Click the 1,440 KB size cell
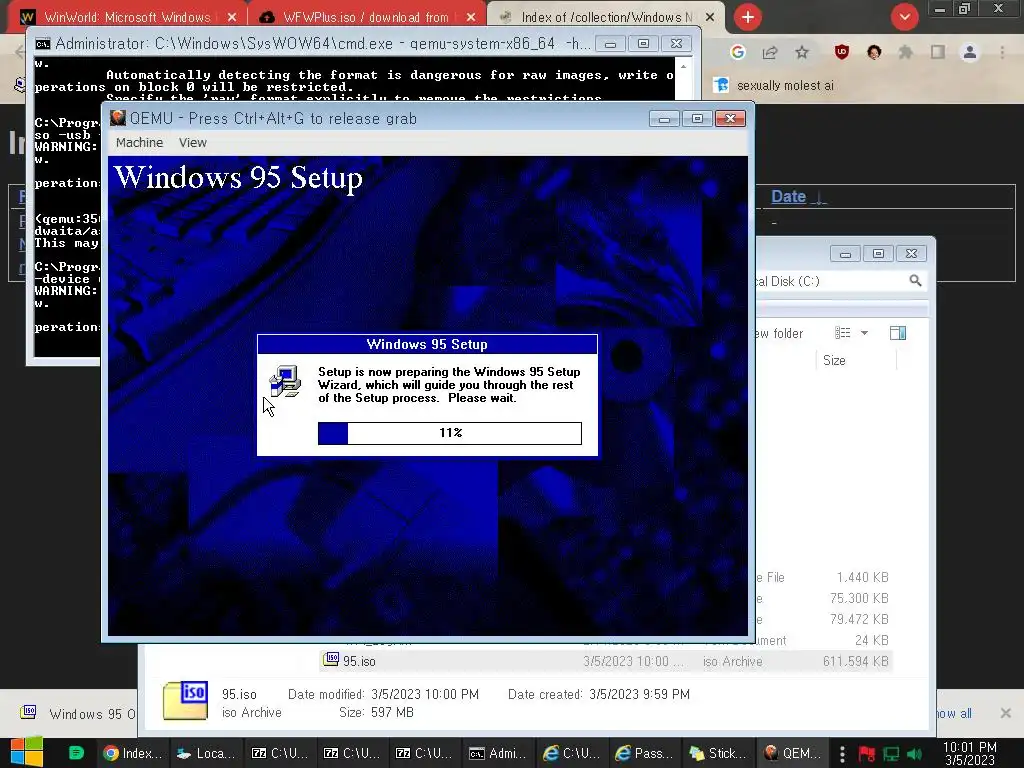Screen dimensions: 1024x768 coord(862,577)
